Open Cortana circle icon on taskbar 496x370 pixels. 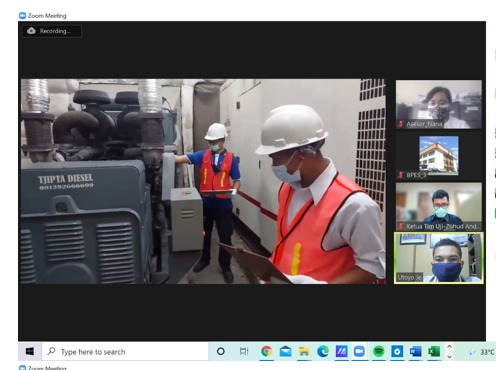(221, 351)
